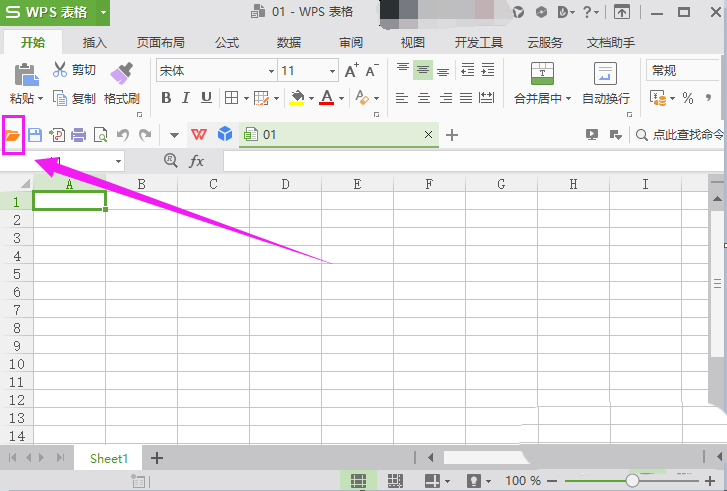Screen dimensions: 727x491
Task: Click the zoom slider handle
Action: (x=632, y=480)
